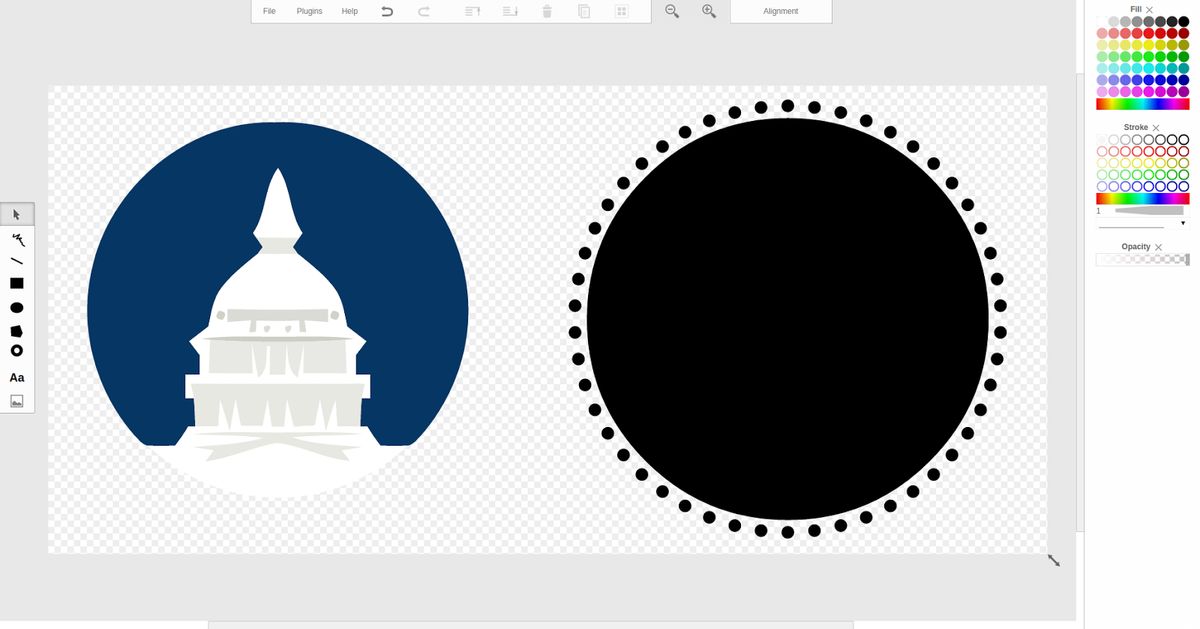Click the Alignment button
Screen dimensions: 1200x629
tap(781, 11)
